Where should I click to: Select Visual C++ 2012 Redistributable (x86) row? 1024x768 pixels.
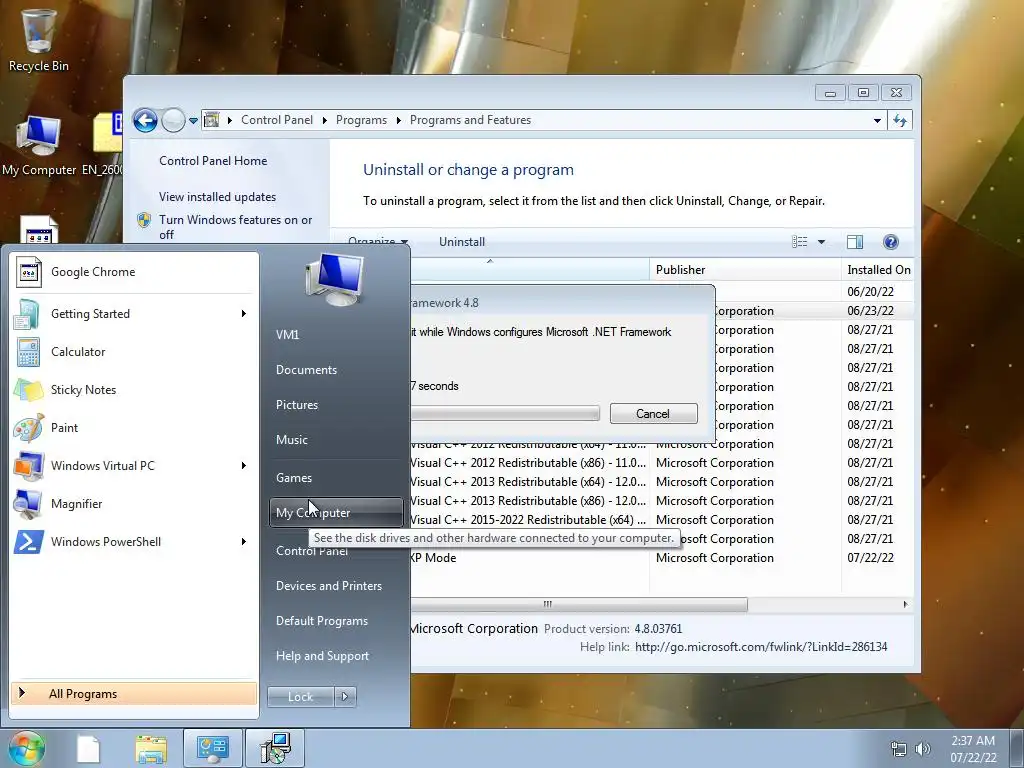[660, 463]
